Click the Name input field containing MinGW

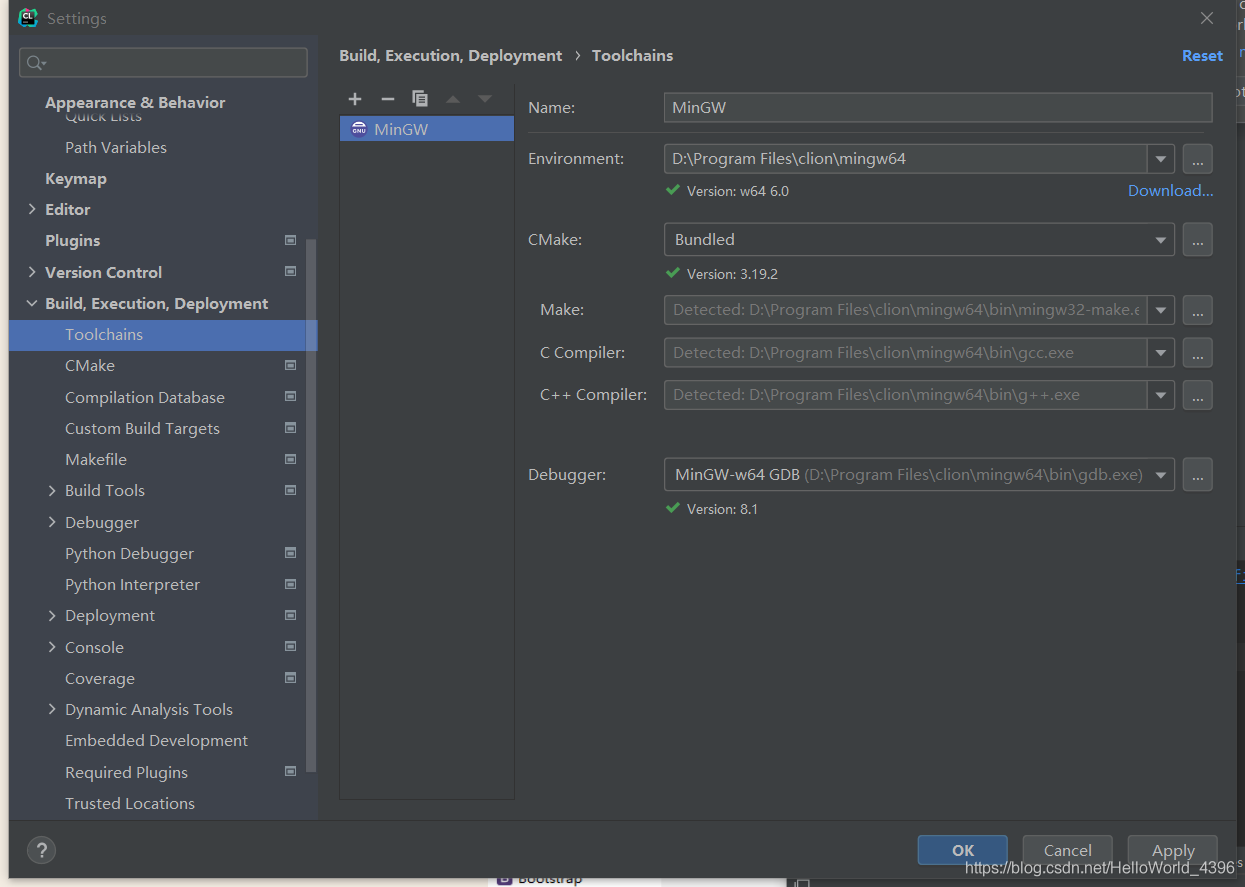point(938,107)
